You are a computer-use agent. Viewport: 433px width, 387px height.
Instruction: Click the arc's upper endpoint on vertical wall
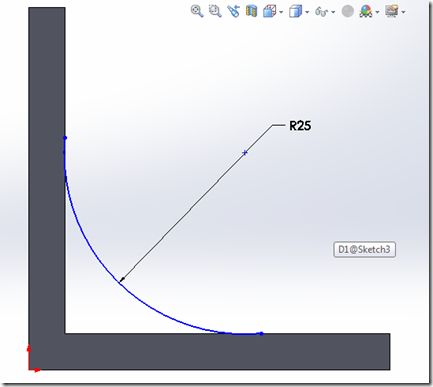(65, 138)
